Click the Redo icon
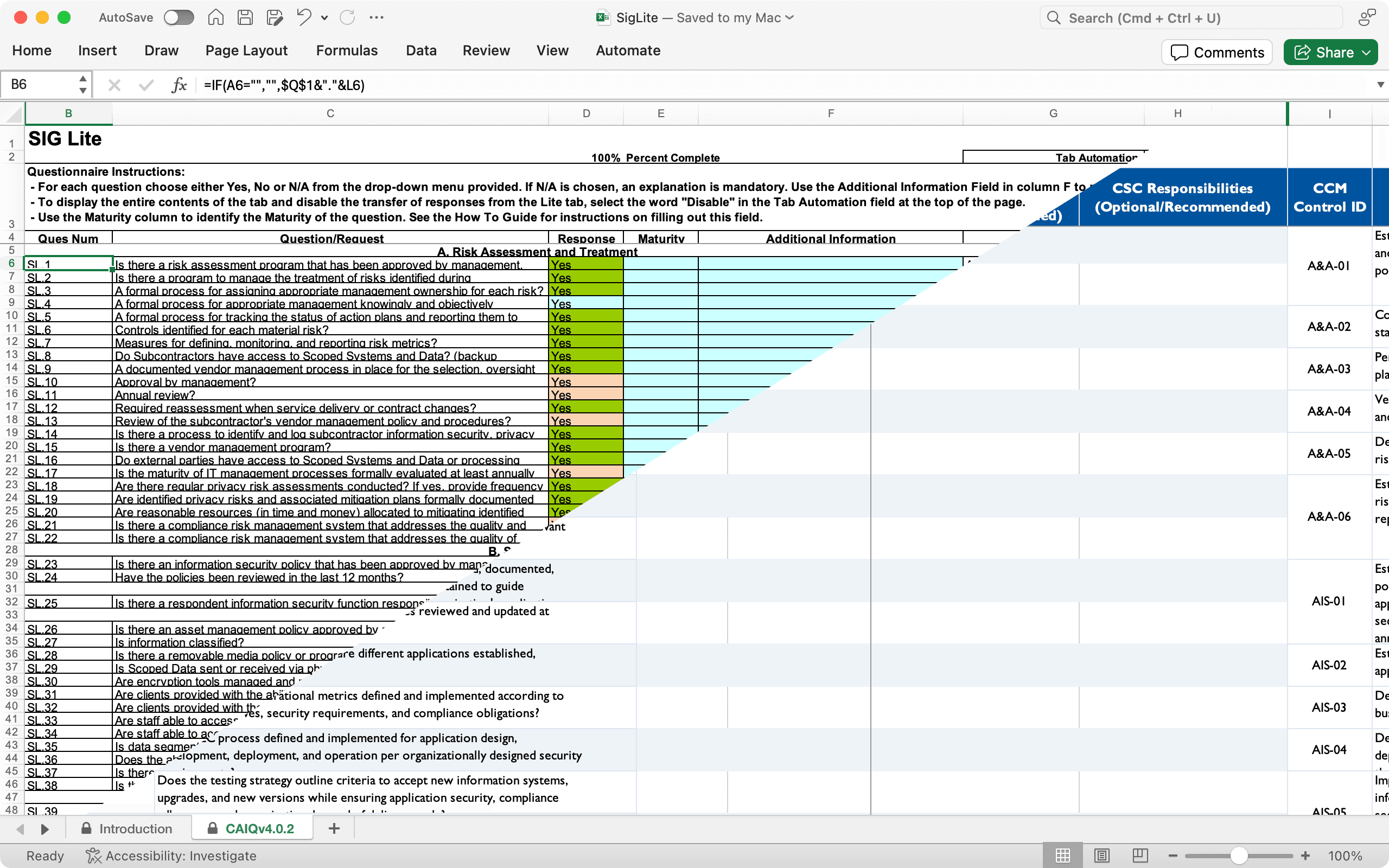 point(347,17)
